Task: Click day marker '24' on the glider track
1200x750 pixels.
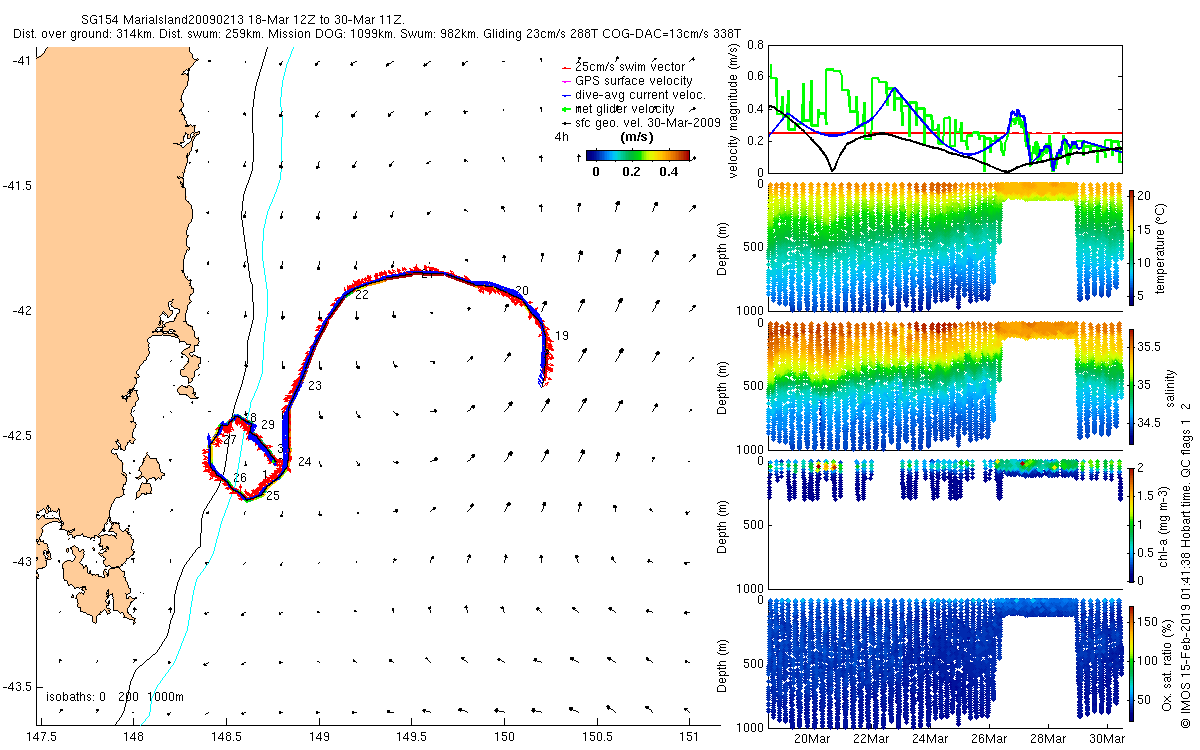Action: coord(305,462)
